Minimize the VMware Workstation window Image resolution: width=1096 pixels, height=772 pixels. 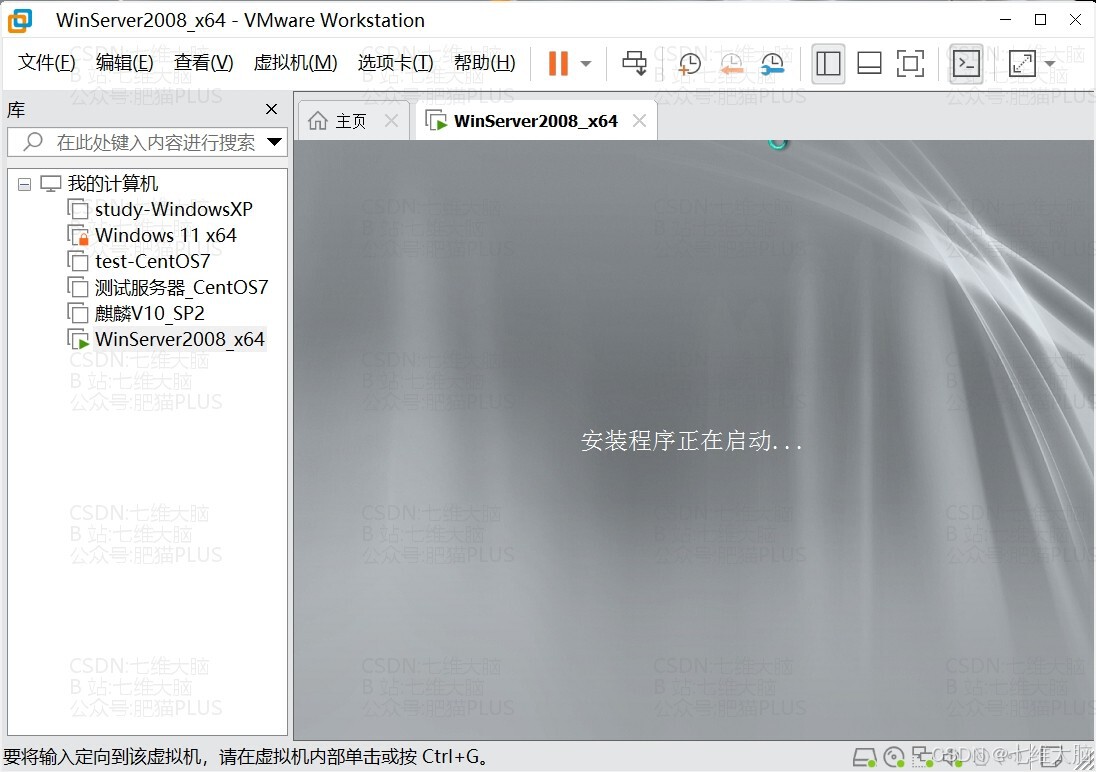point(1005,20)
